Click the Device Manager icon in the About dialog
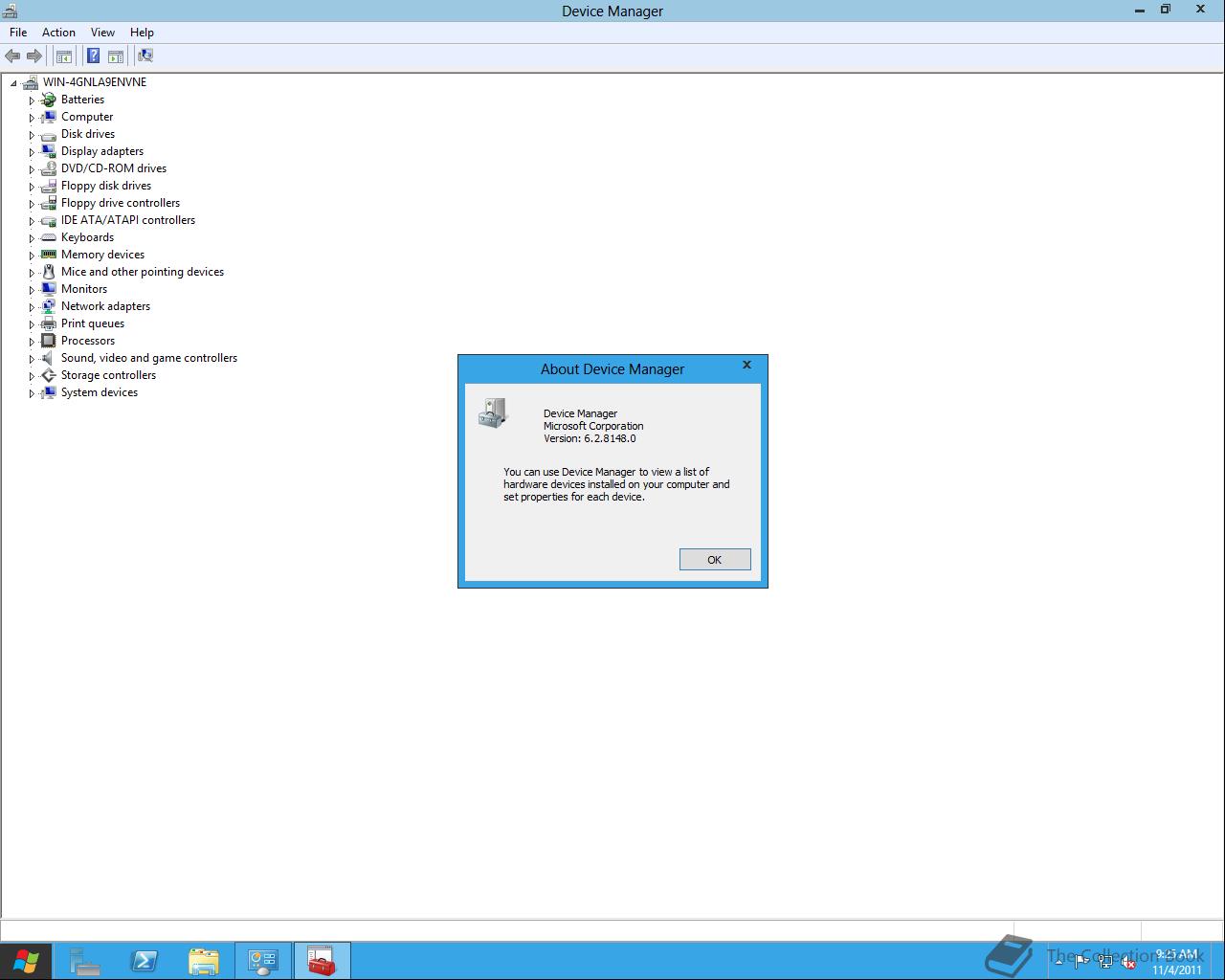1225x980 pixels. click(x=492, y=413)
